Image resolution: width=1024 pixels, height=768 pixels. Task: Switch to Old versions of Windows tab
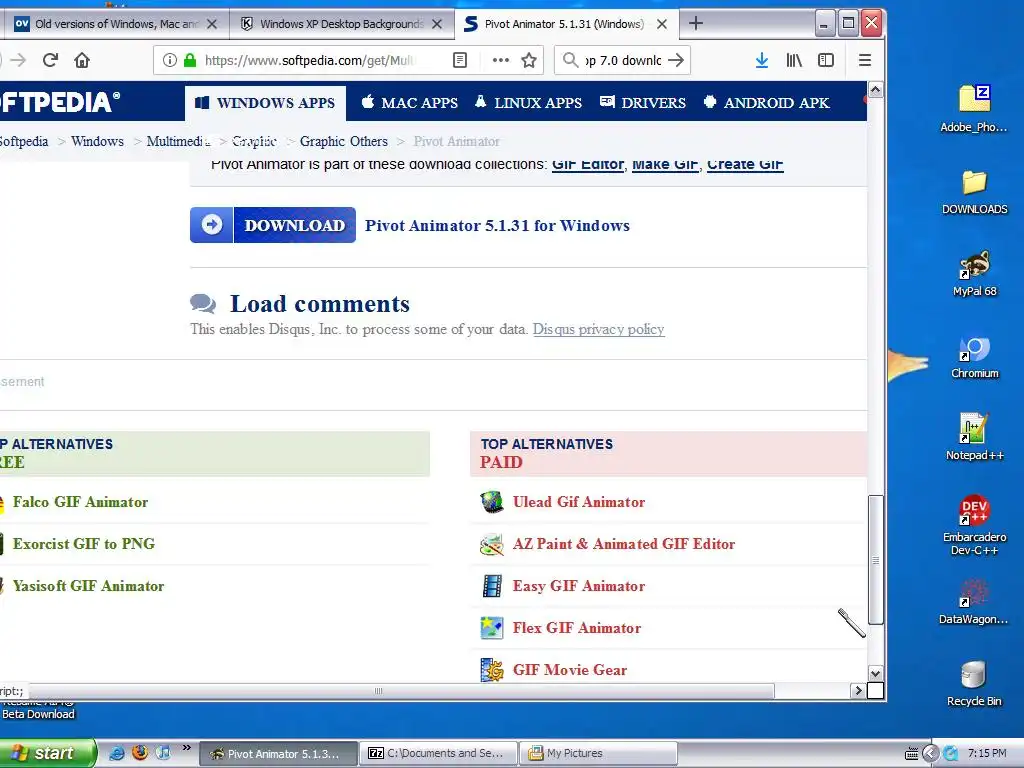coord(116,24)
